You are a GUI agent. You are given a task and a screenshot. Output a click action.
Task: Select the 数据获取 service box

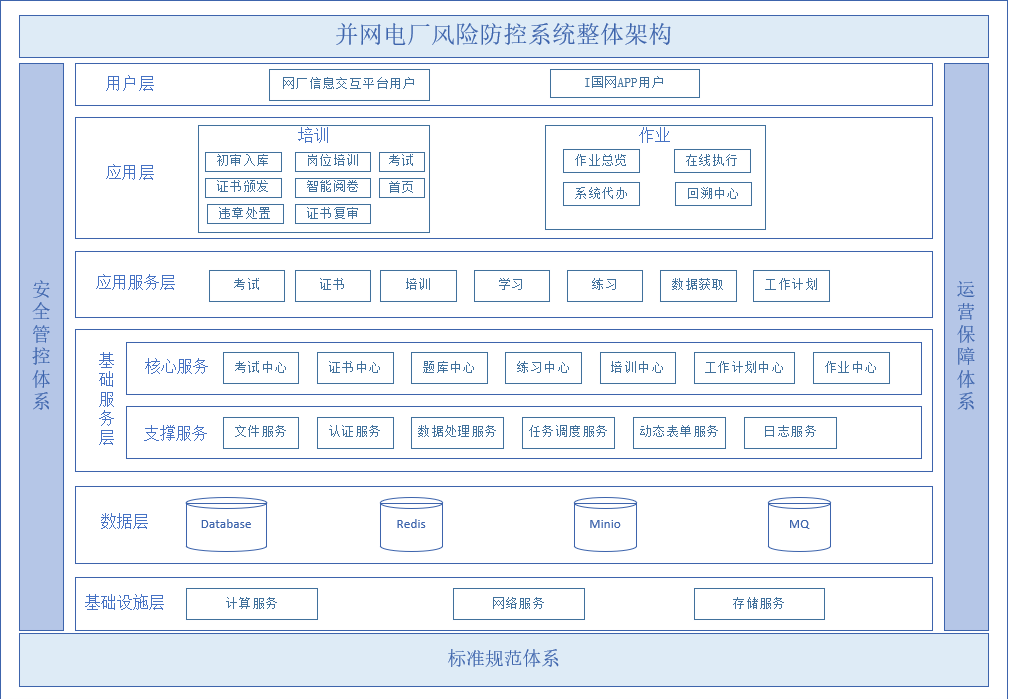[x=698, y=286]
